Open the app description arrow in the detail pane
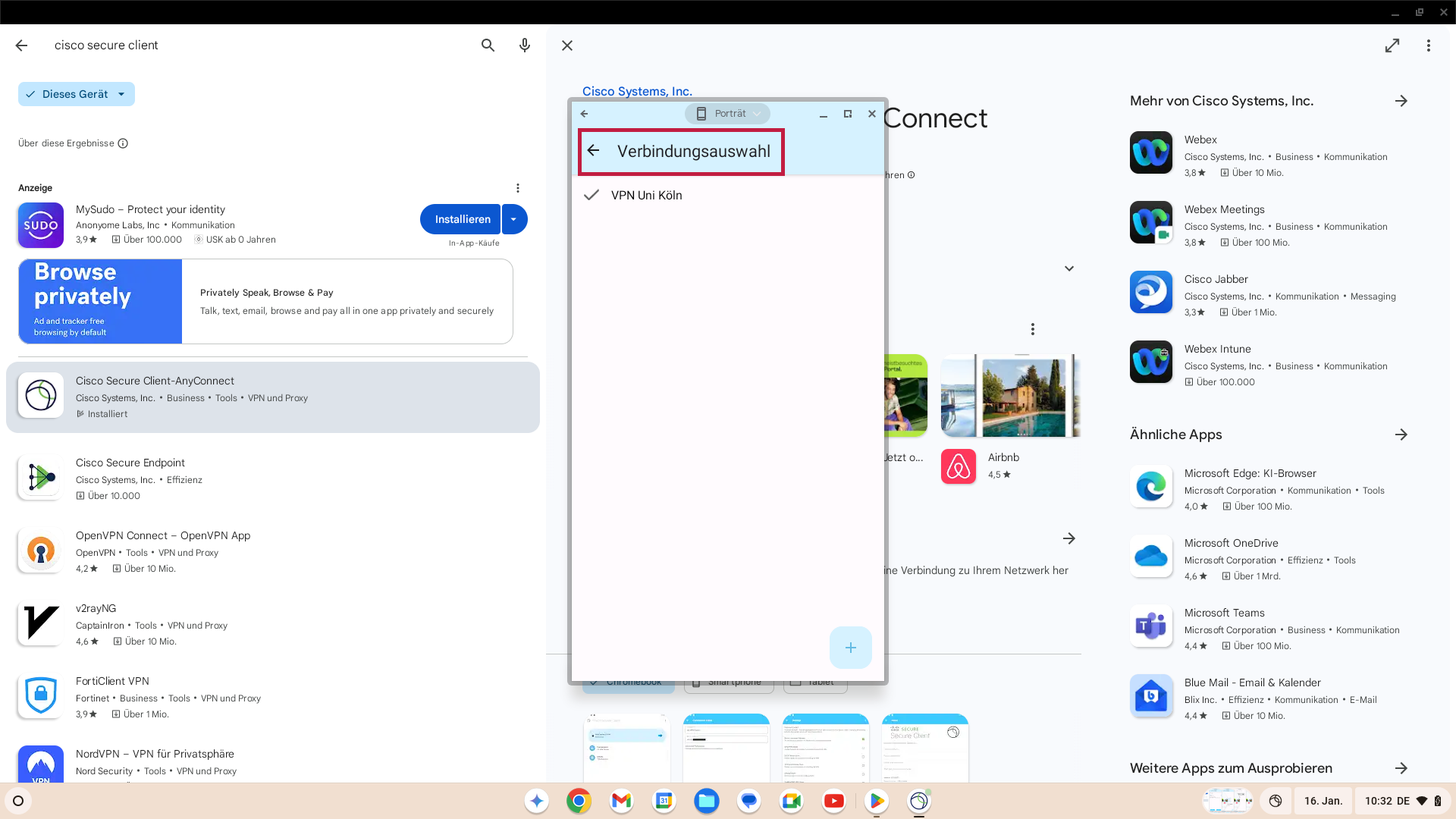The width and height of the screenshot is (1456, 819). [x=1069, y=538]
